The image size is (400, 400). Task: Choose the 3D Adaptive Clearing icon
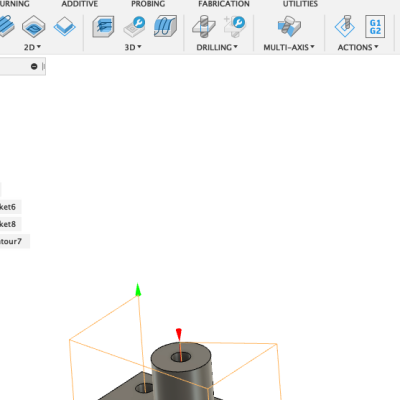tap(103, 26)
